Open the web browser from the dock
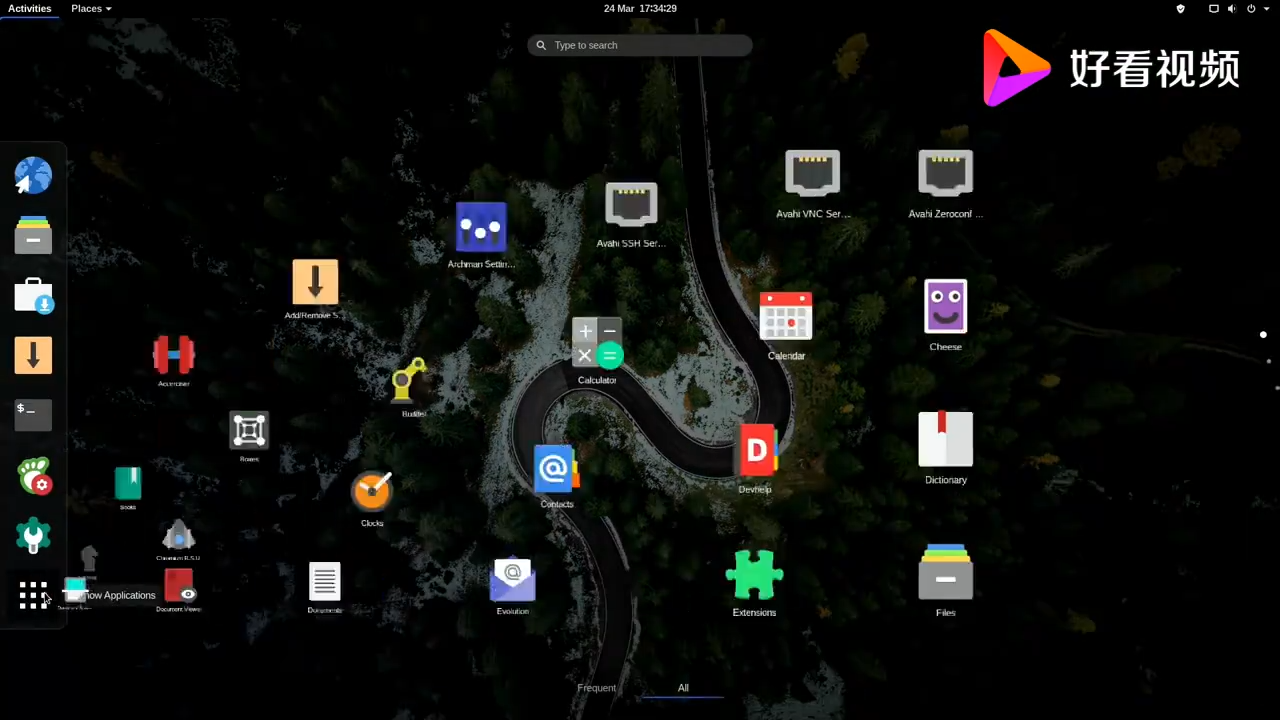1280x720 pixels. pyautogui.click(x=33, y=176)
